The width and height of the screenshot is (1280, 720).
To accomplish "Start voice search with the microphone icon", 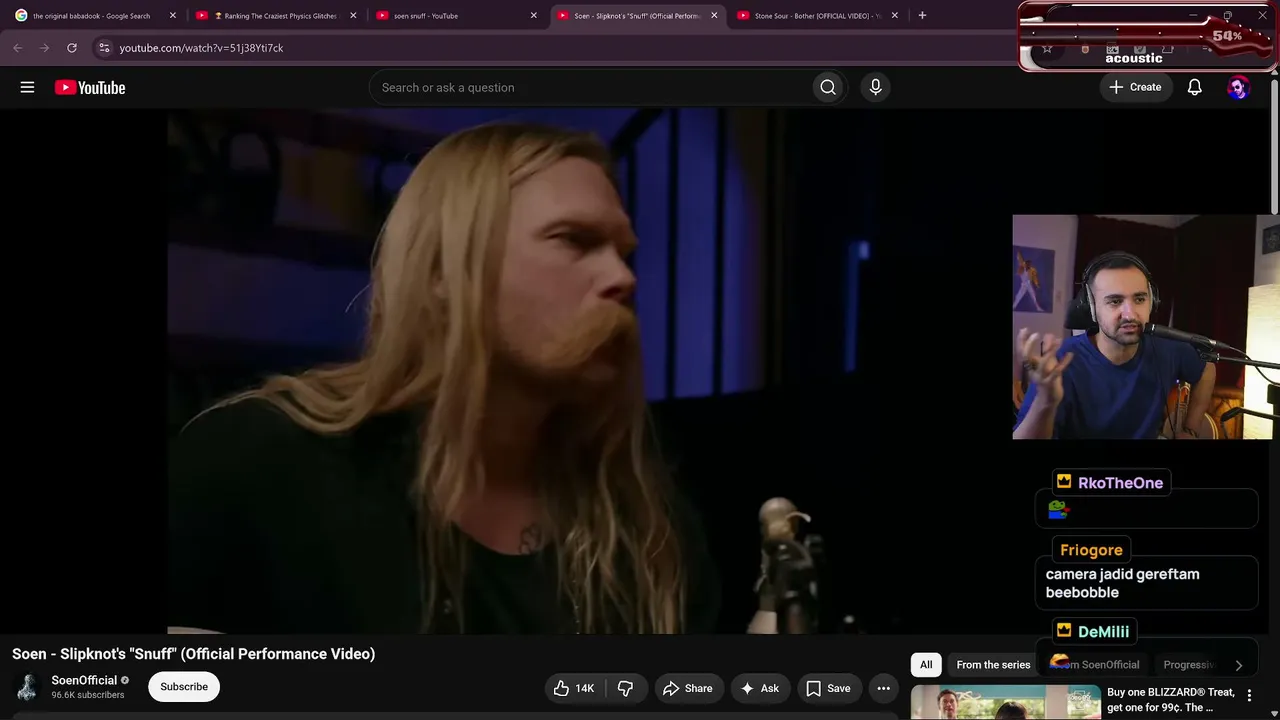I will click(x=875, y=87).
